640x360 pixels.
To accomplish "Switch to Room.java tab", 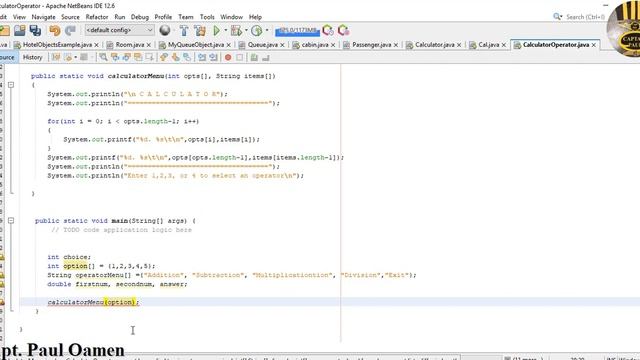I will [x=129, y=44].
